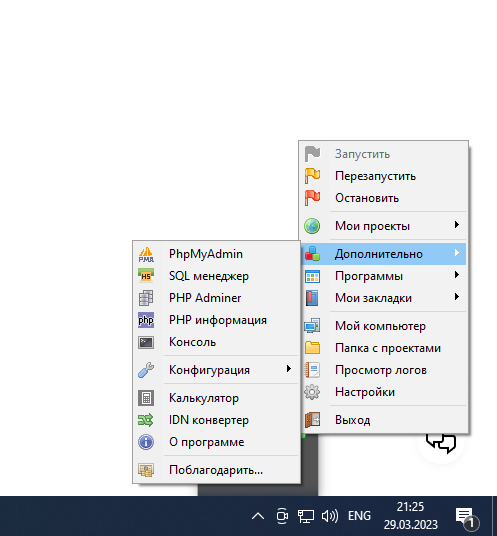Click the green arrows icon for IDN конвертер
Screen dimensions: 497x536
(146, 420)
